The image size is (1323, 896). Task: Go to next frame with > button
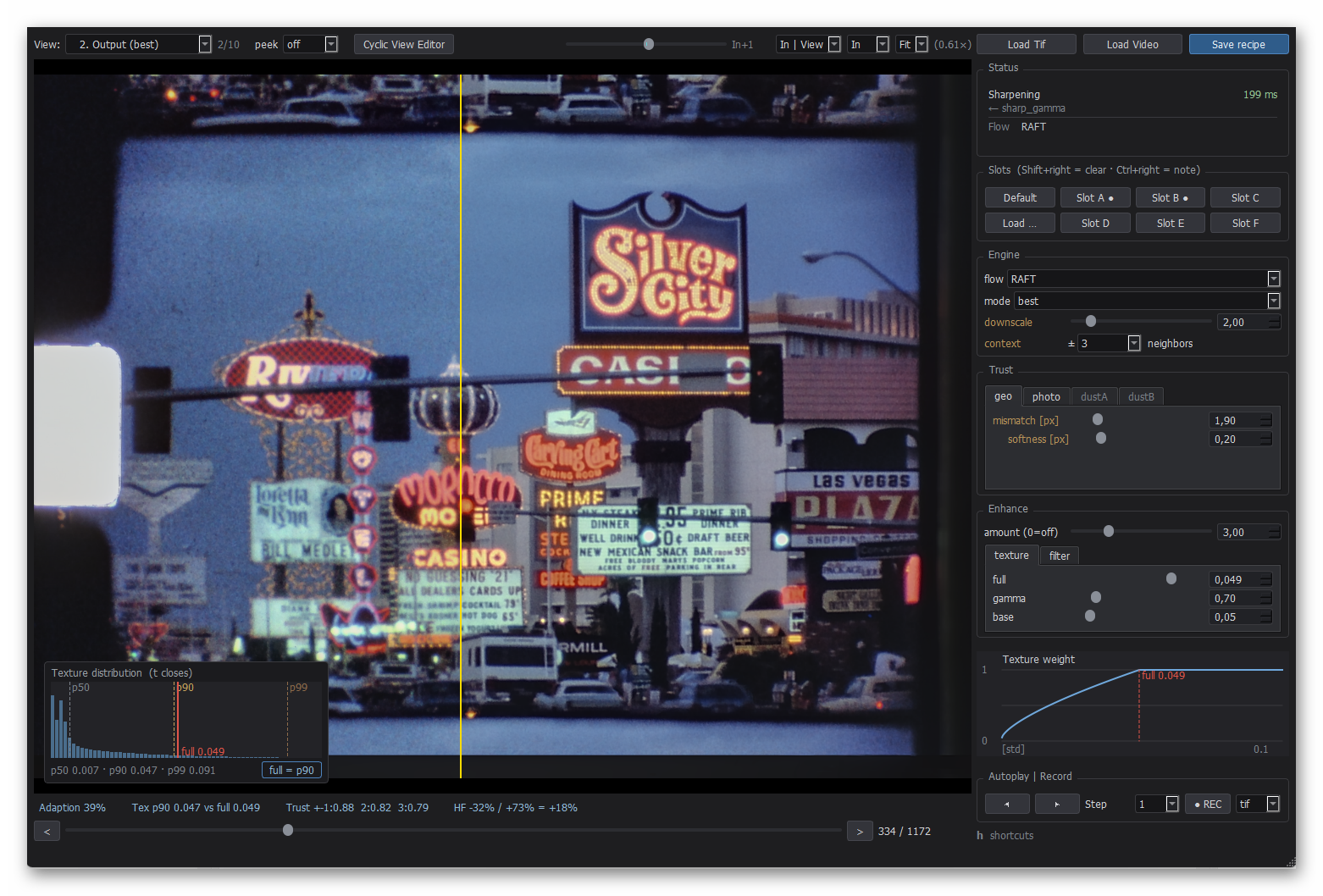[860, 832]
